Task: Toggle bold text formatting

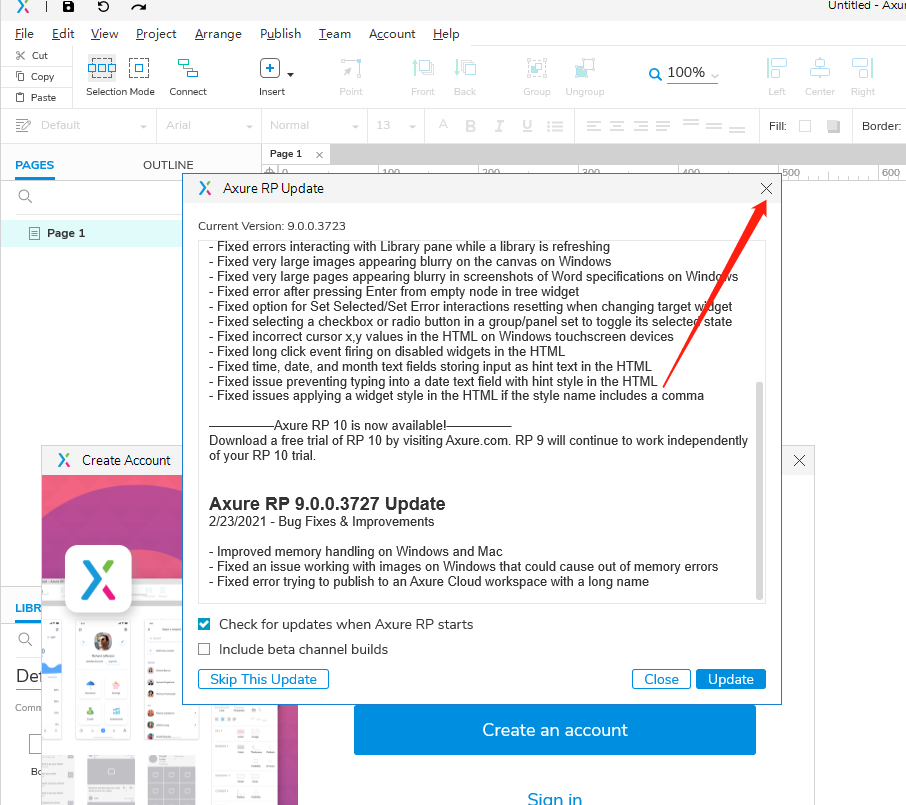Action: click(470, 126)
